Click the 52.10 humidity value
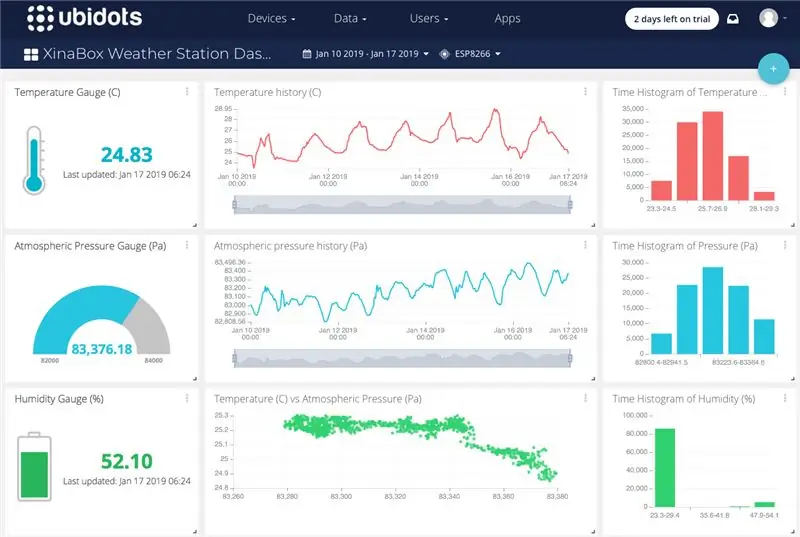Viewport: 800px width, 537px height. pyautogui.click(x=127, y=462)
